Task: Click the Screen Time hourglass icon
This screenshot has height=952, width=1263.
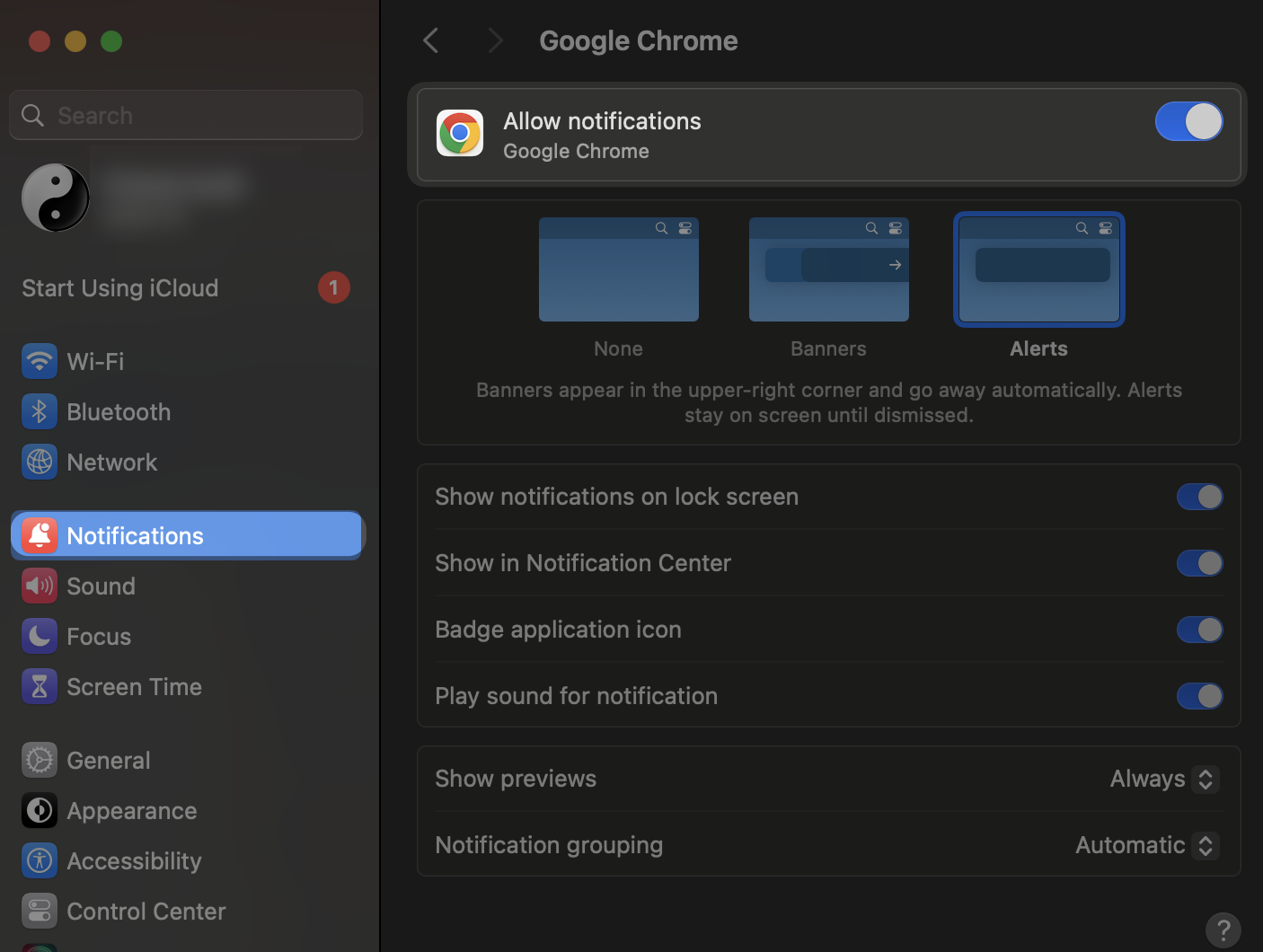Action: click(40, 687)
